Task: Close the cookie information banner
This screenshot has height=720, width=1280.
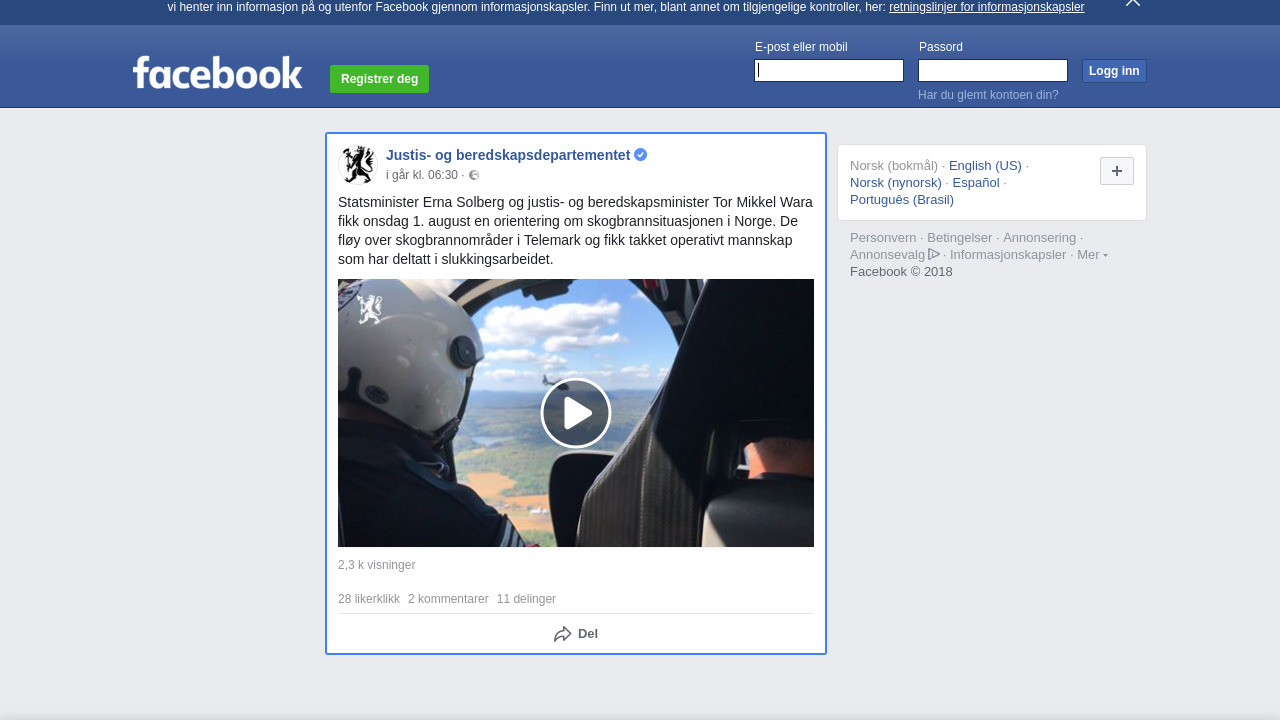Action: point(1132,3)
